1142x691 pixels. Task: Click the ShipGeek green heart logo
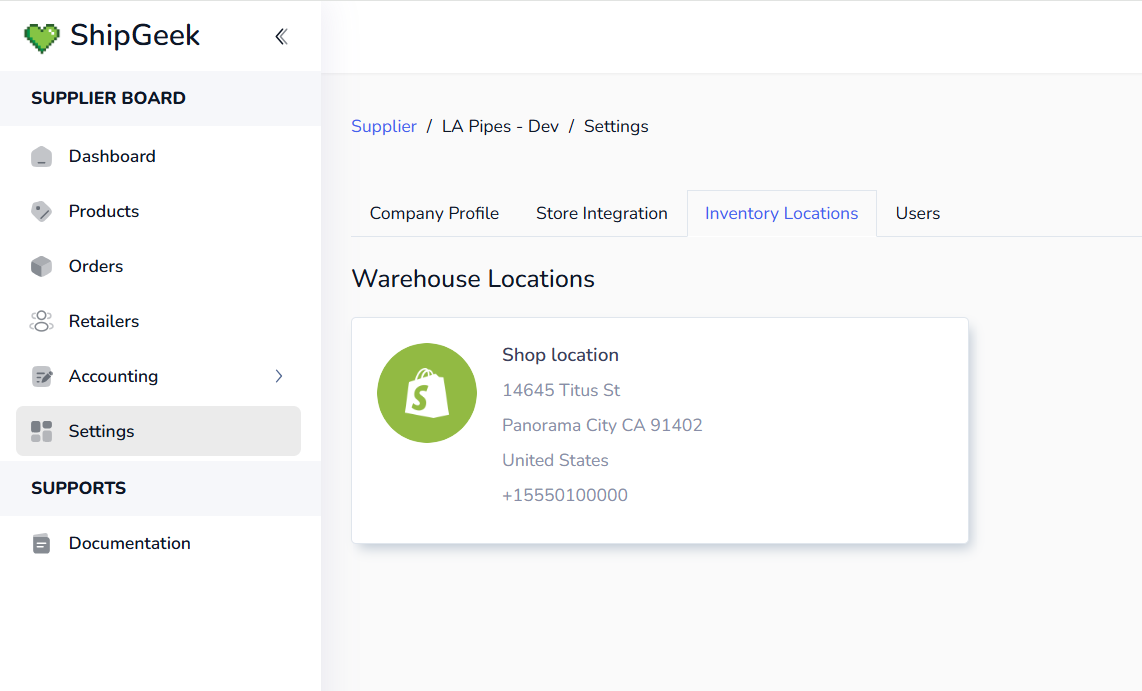(x=42, y=38)
